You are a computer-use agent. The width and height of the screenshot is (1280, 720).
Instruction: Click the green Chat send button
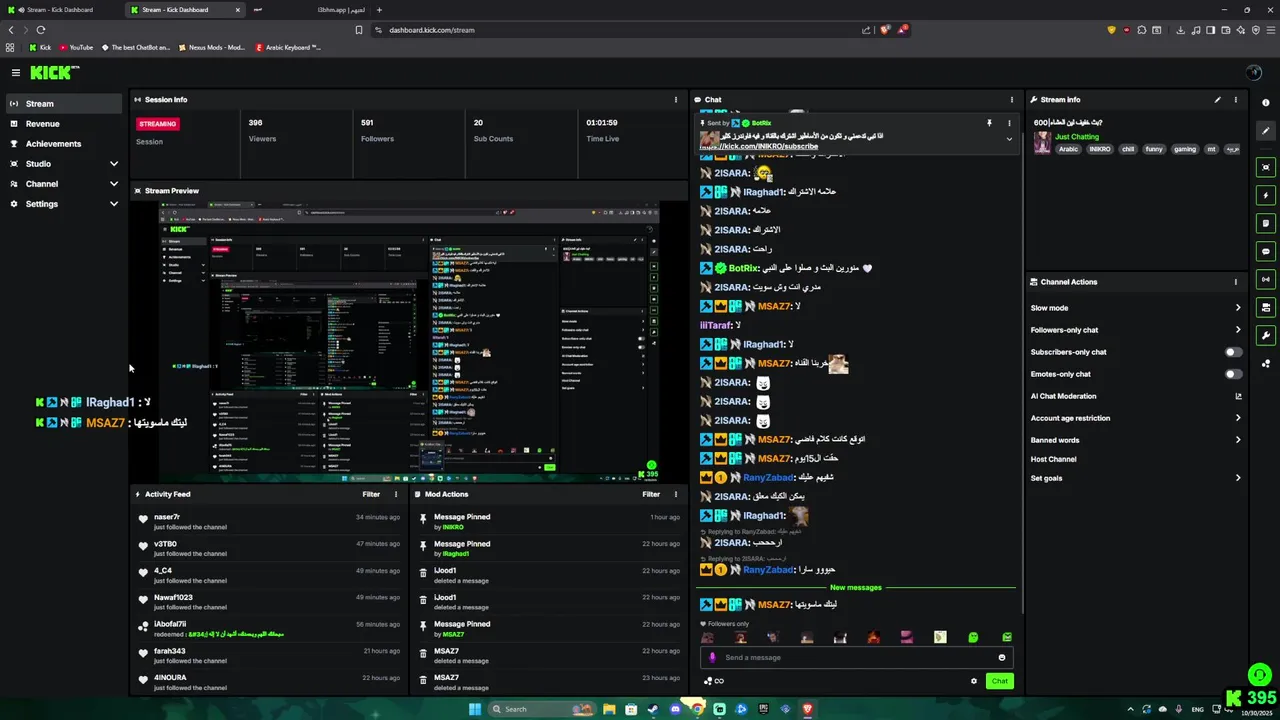pyautogui.click(x=999, y=681)
